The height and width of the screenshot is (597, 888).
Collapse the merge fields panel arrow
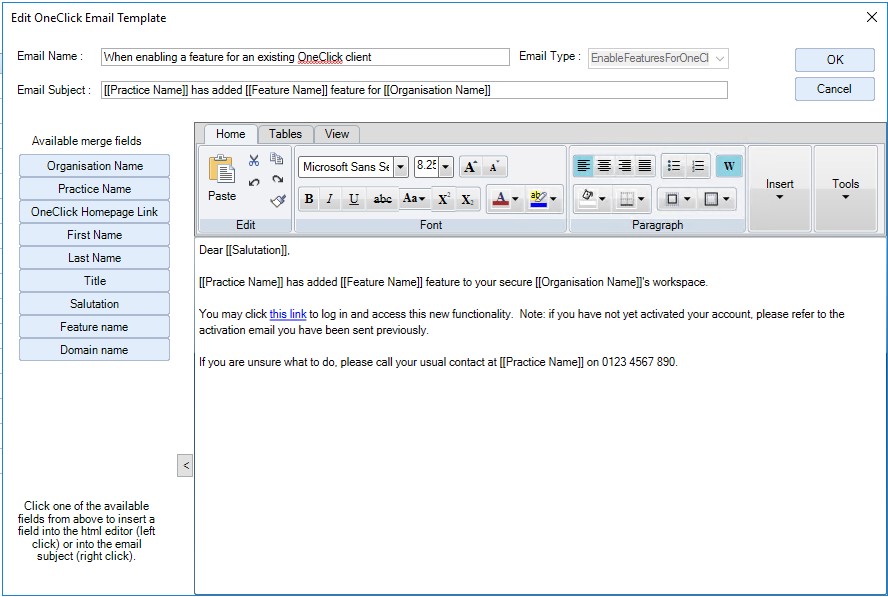pos(185,466)
